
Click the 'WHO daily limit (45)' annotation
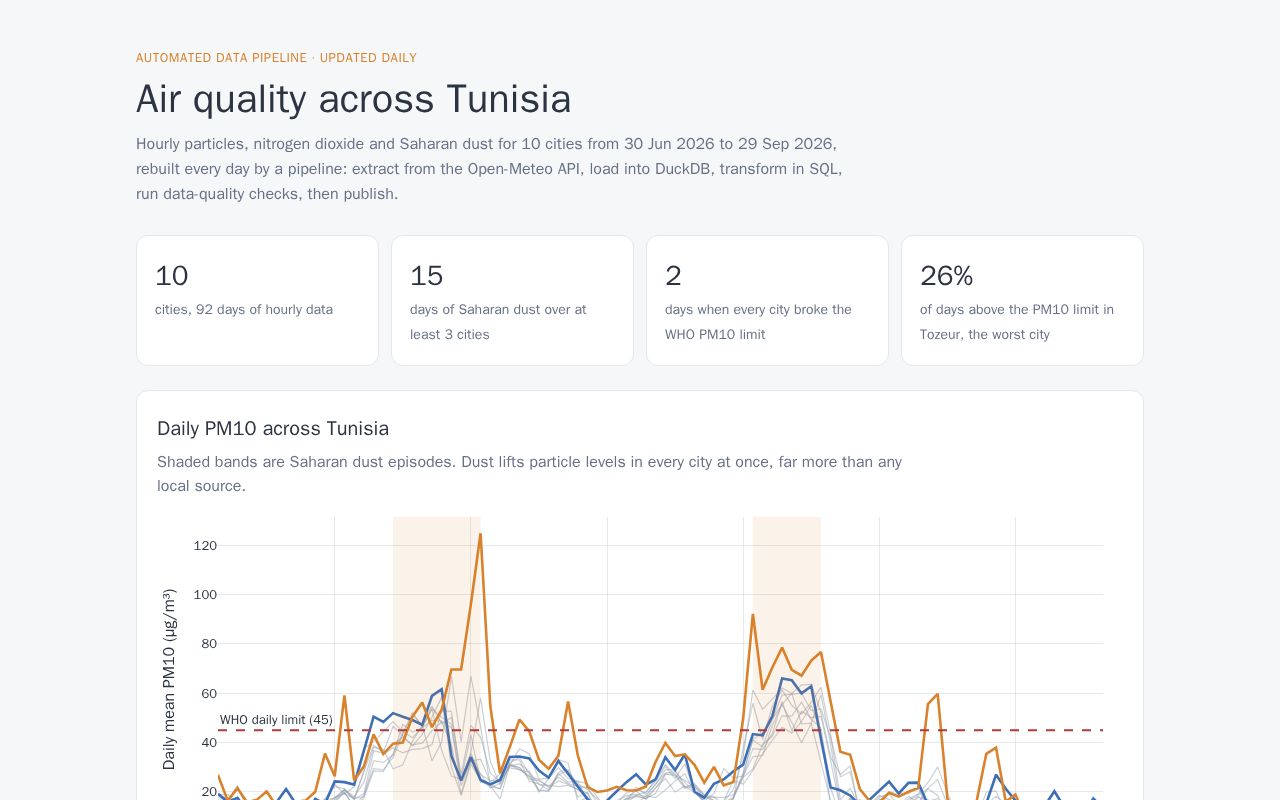276,720
